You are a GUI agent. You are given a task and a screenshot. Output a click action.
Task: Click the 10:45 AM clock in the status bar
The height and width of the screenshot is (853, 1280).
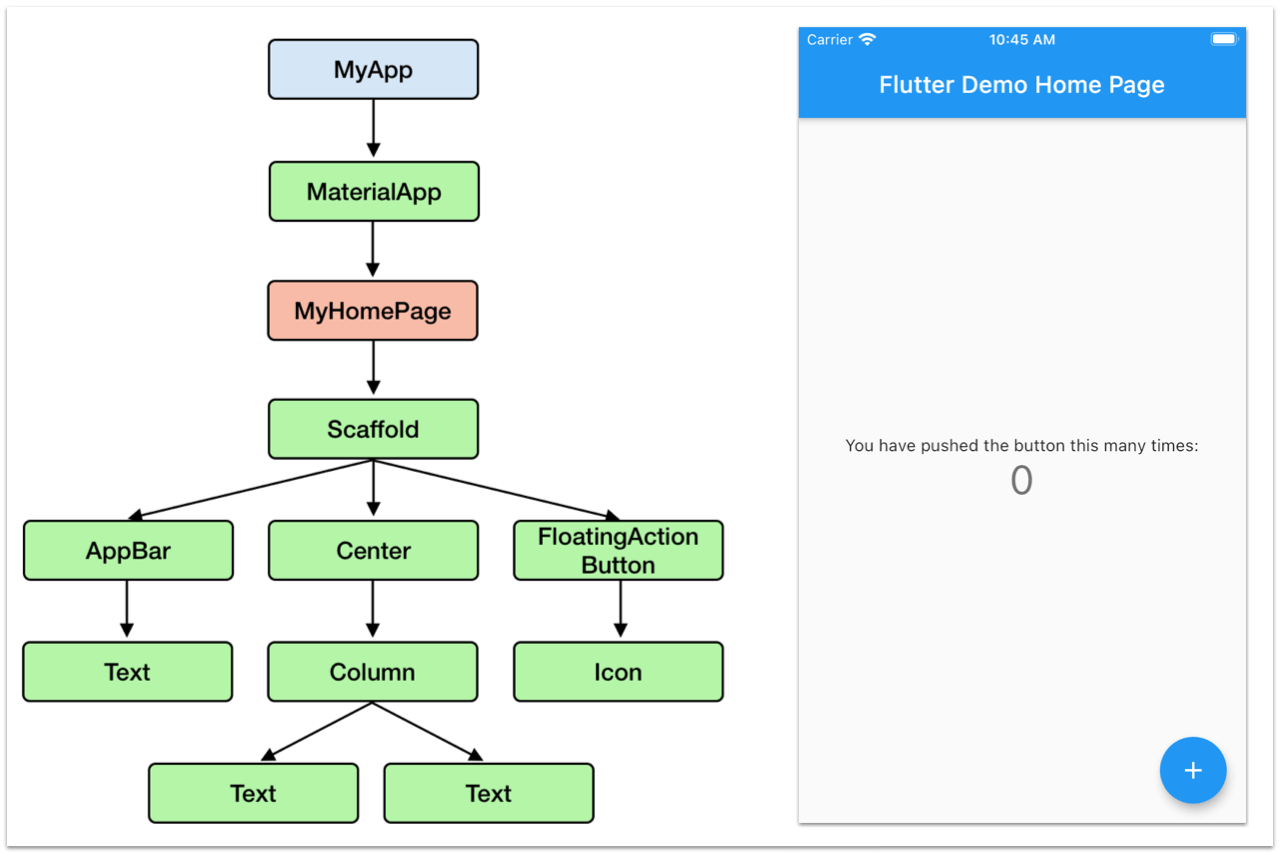pyautogui.click(x=1022, y=40)
